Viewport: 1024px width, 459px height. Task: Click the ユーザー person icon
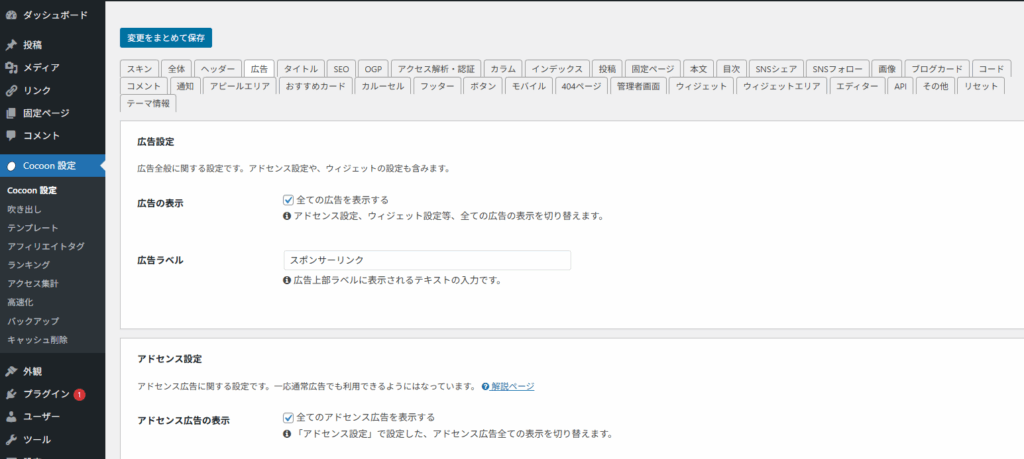[11, 416]
